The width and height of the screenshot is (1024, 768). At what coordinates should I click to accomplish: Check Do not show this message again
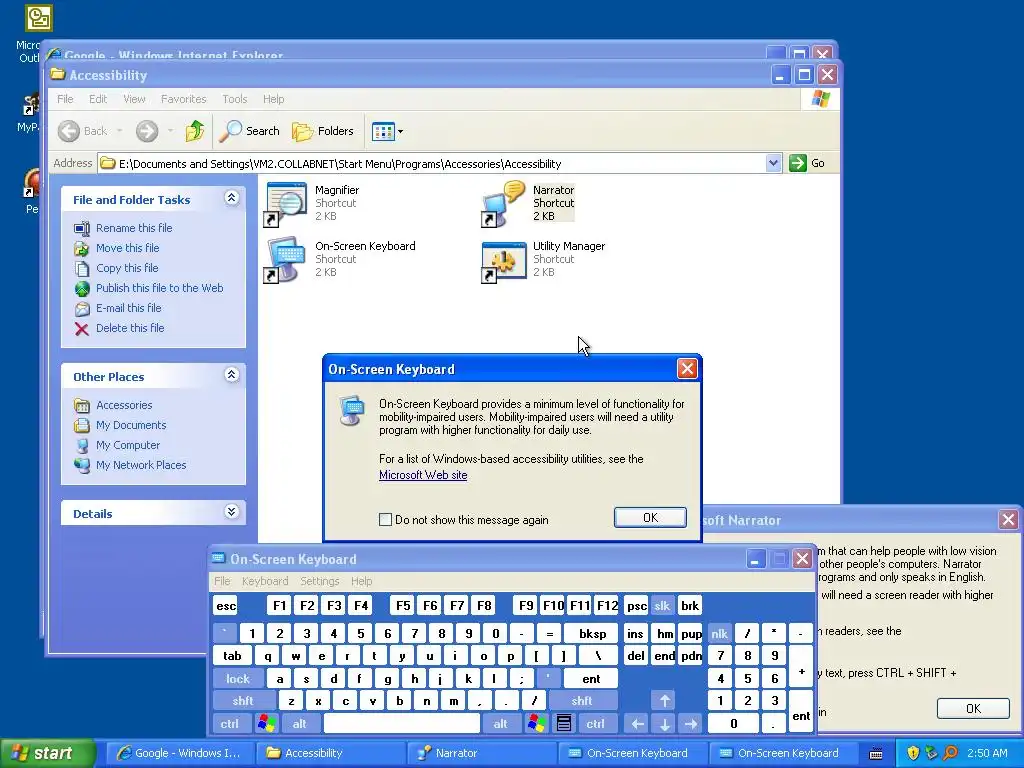pyautogui.click(x=385, y=520)
